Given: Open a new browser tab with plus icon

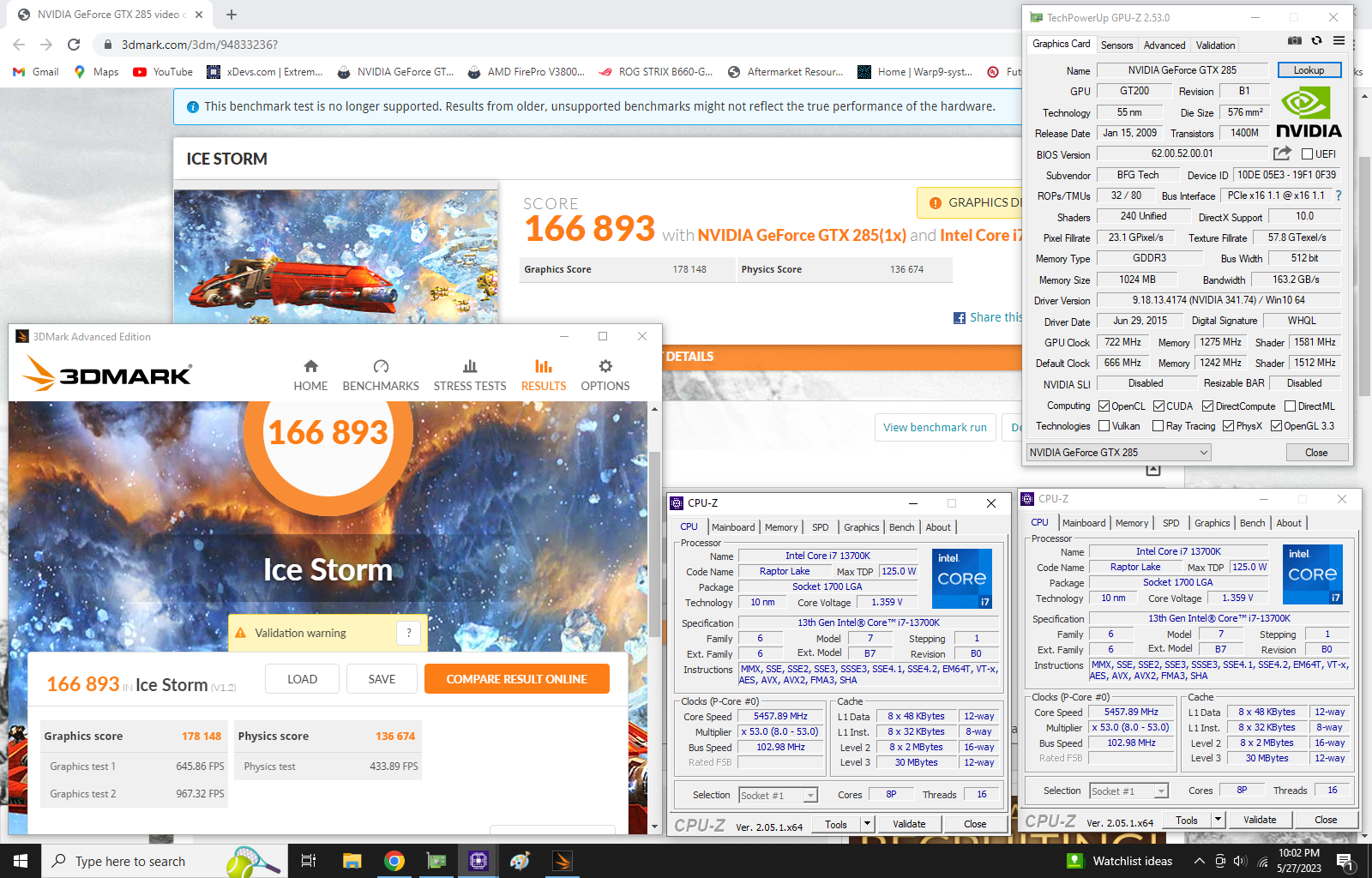Looking at the screenshot, I should [x=232, y=15].
